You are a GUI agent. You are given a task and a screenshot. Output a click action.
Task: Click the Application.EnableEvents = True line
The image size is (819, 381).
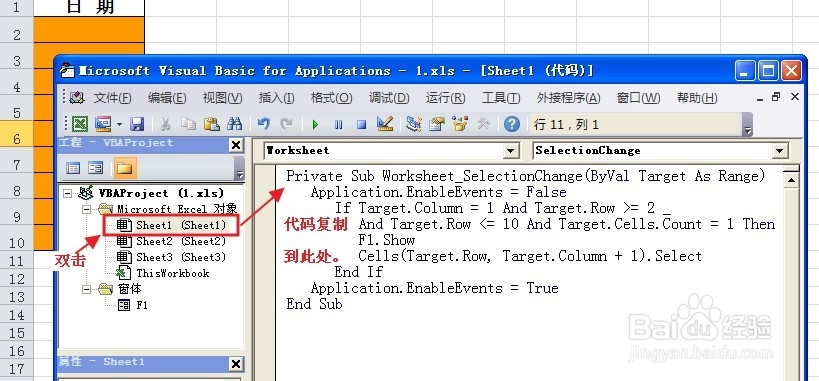pyautogui.click(x=435, y=288)
